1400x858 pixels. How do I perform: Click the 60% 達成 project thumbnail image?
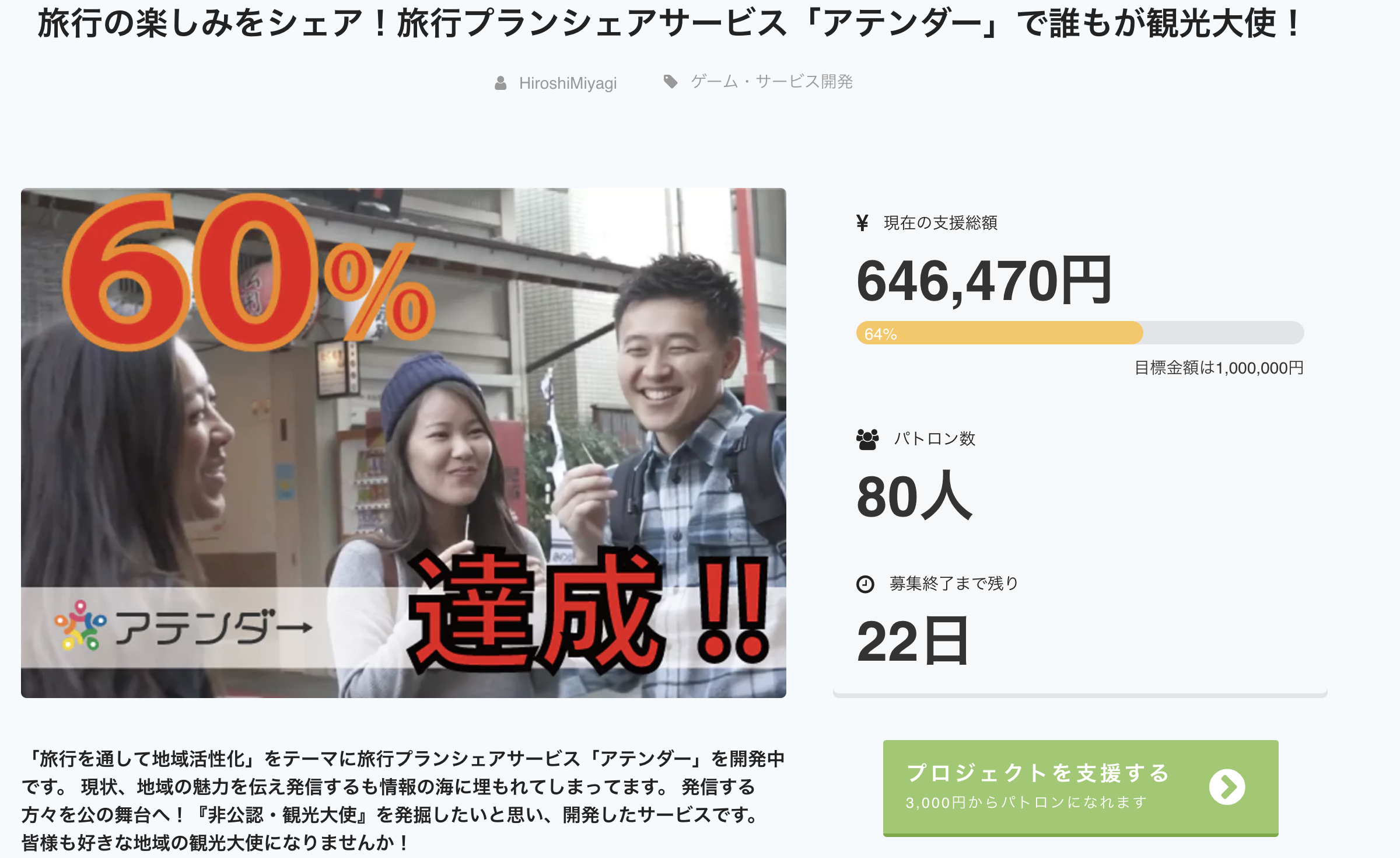[404, 443]
